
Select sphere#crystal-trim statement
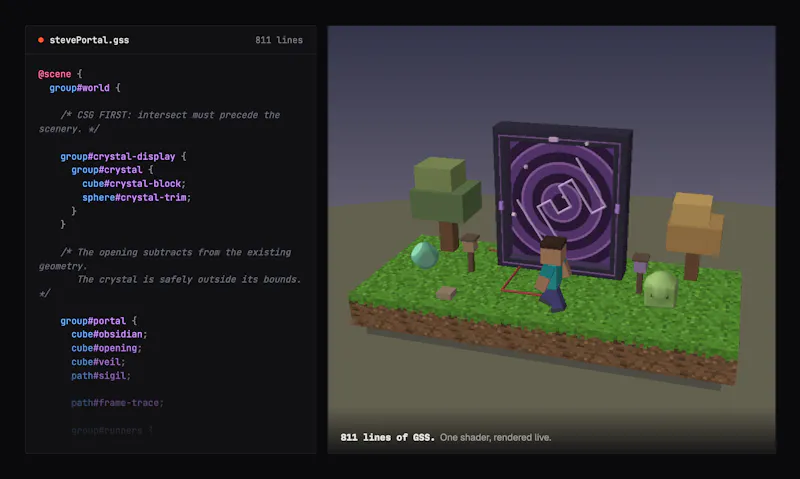click(137, 197)
